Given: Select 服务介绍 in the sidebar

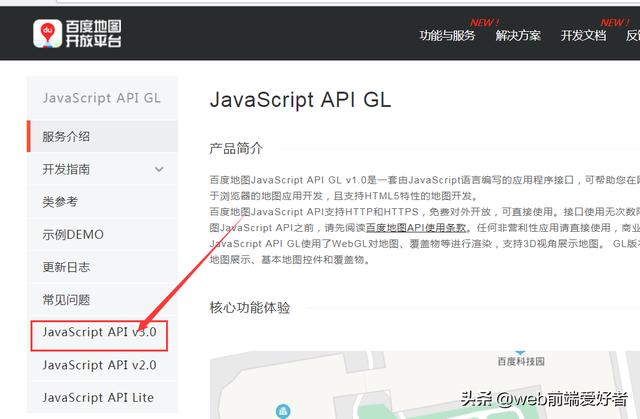Looking at the screenshot, I should point(102,136).
